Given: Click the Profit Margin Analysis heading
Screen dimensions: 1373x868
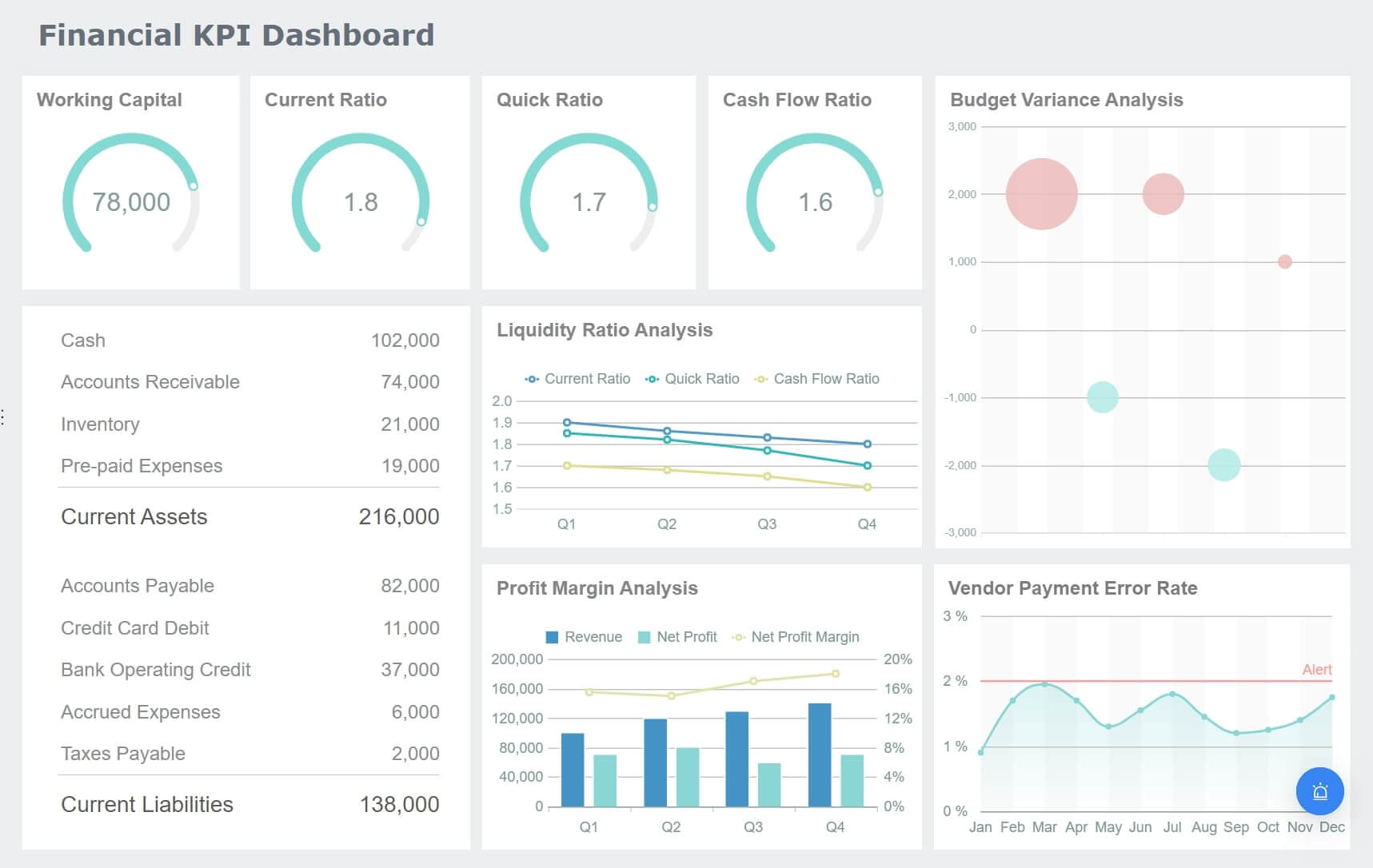Looking at the screenshot, I should coord(597,588).
